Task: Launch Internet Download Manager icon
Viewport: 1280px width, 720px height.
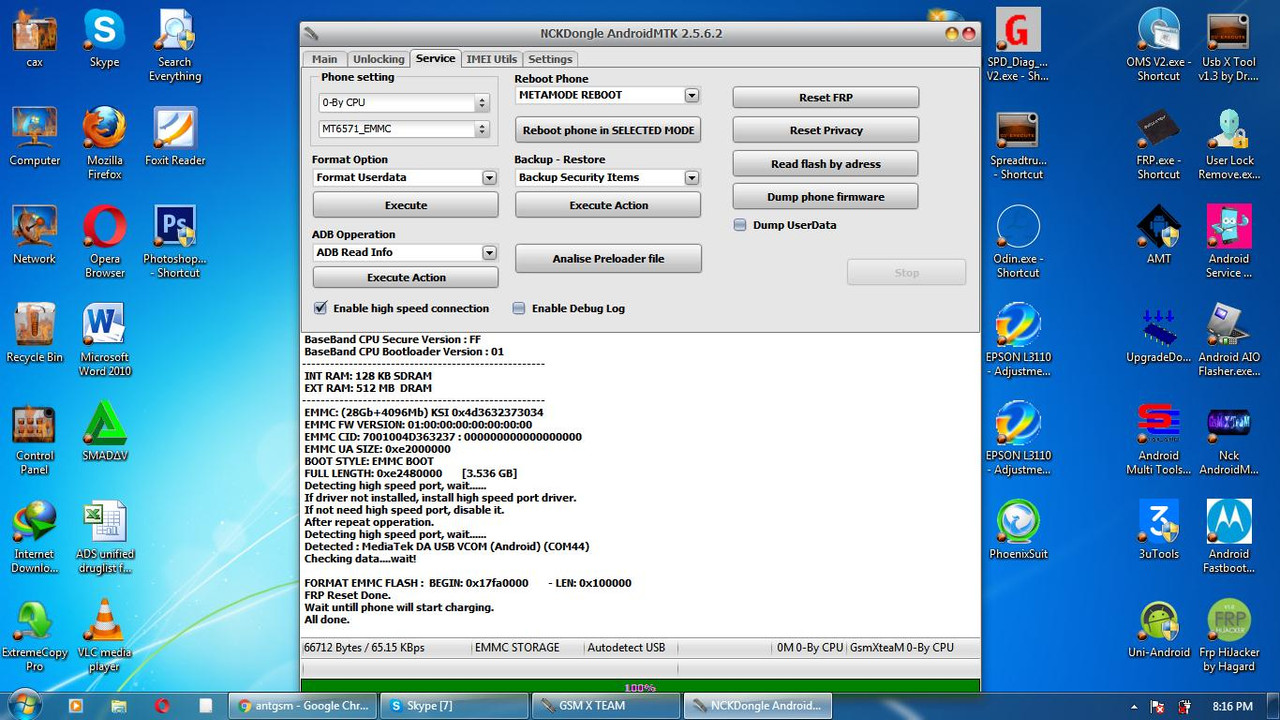Action: (x=34, y=536)
